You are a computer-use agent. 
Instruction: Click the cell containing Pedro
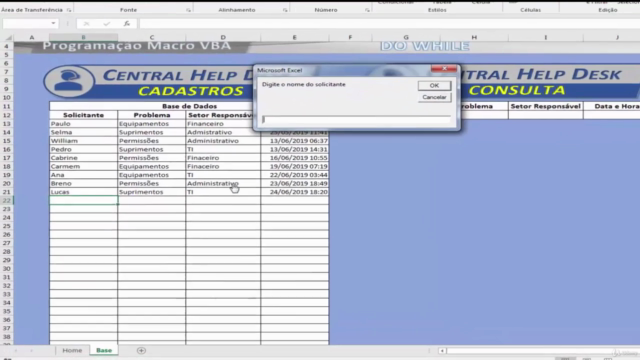coord(83,149)
